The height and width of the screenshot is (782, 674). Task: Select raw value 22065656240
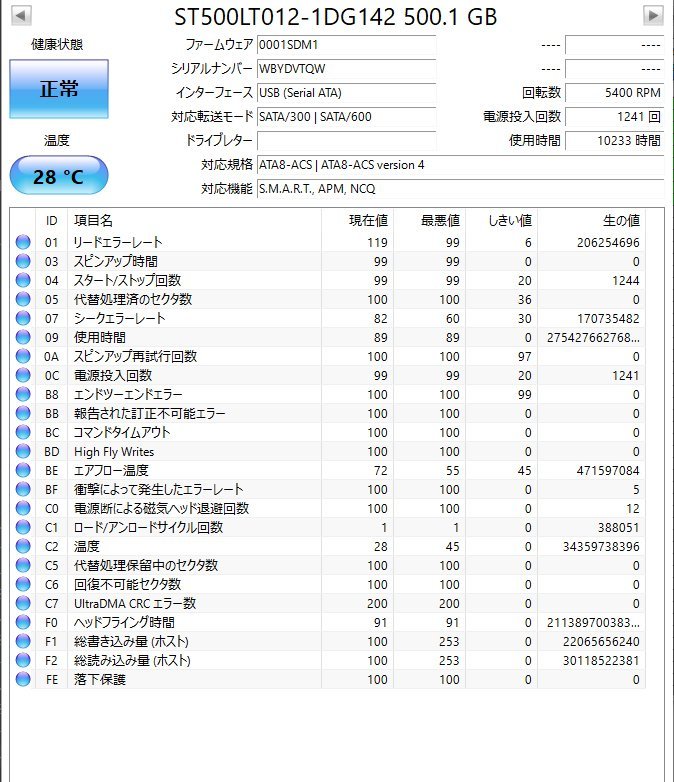click(x=601, y=641)
